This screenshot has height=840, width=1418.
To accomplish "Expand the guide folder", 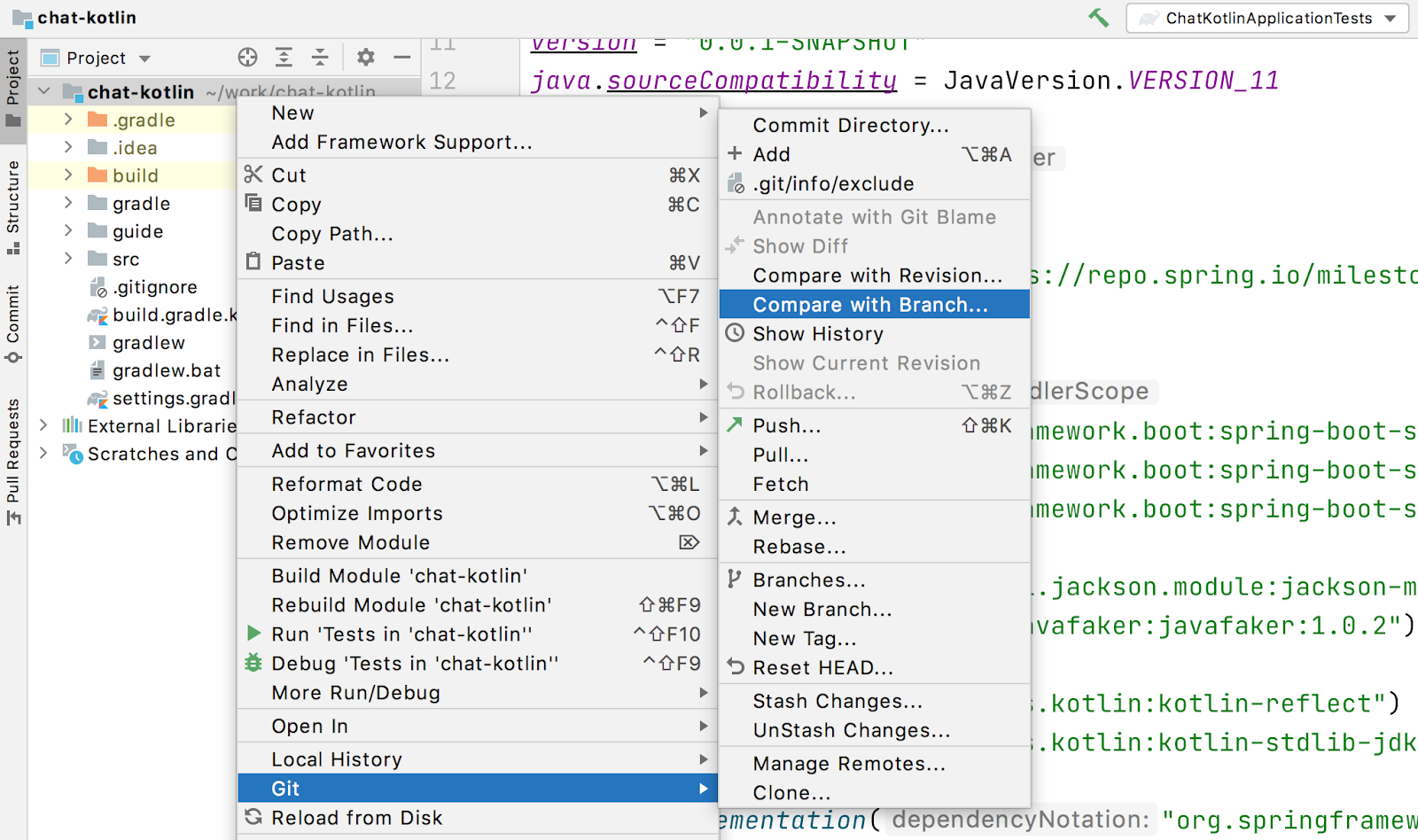I will (x=68, y=230).
